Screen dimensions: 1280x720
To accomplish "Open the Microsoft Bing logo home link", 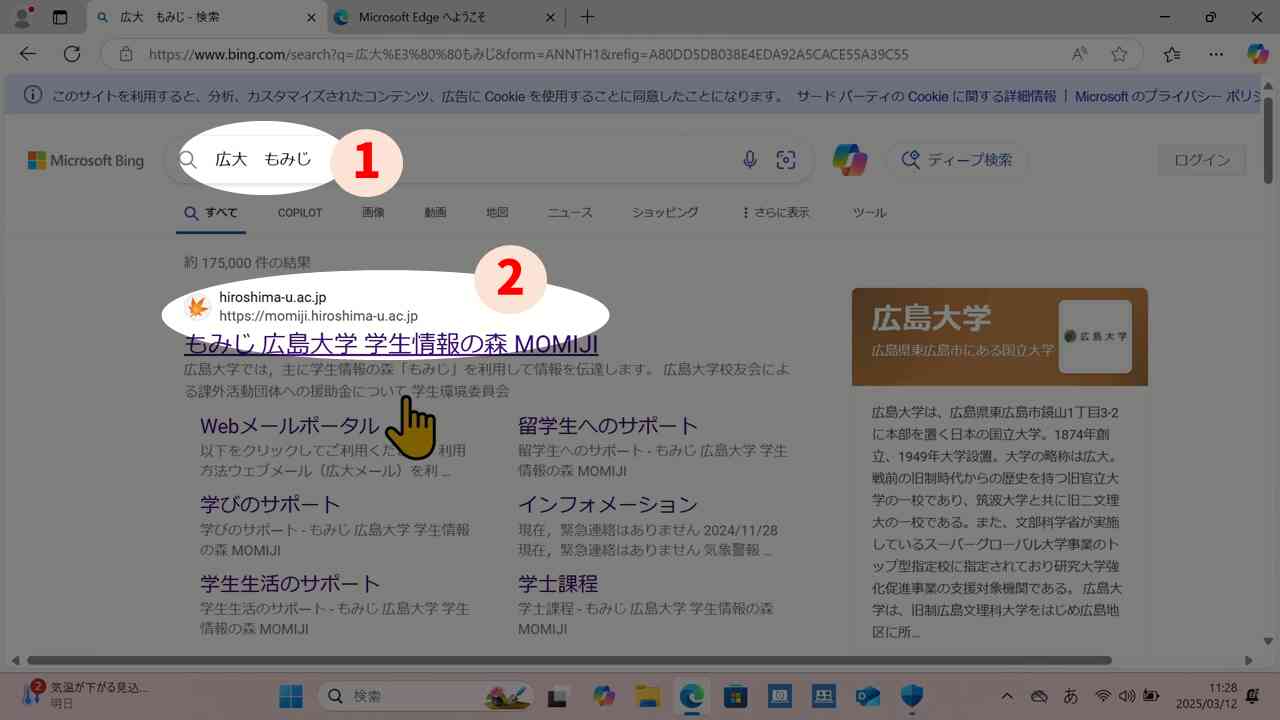I will [x=85, y=160].
